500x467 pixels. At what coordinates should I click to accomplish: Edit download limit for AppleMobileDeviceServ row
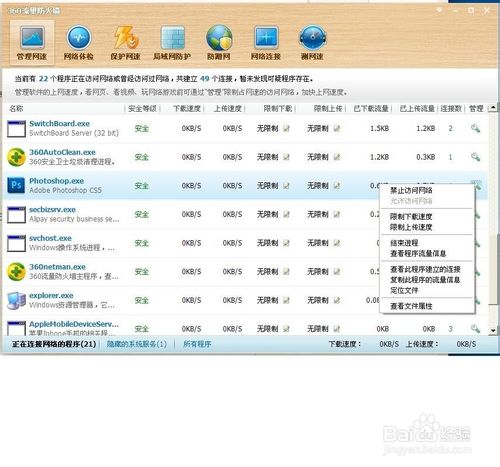286,329
